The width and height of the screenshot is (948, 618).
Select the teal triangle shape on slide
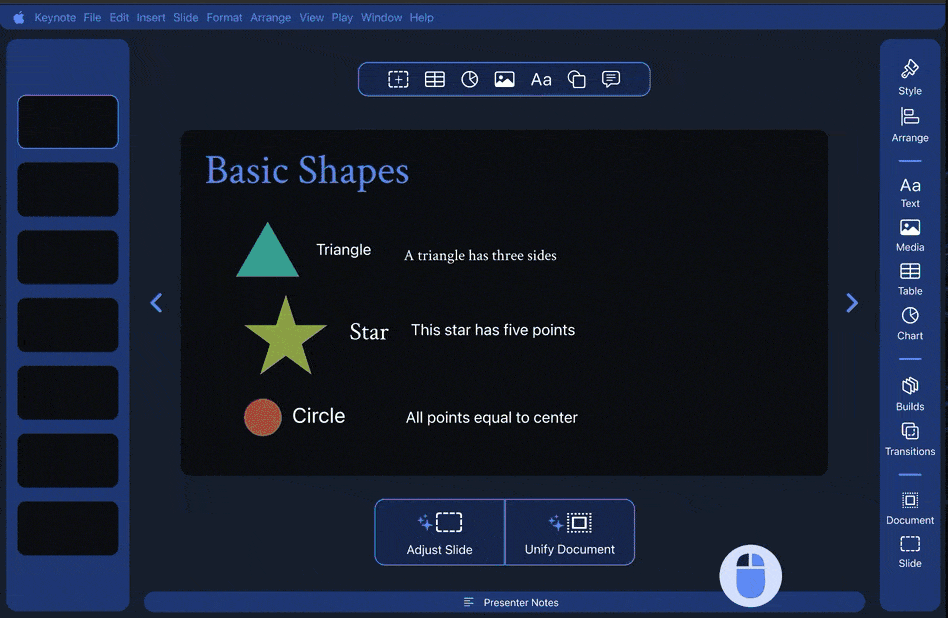[267, 257]
